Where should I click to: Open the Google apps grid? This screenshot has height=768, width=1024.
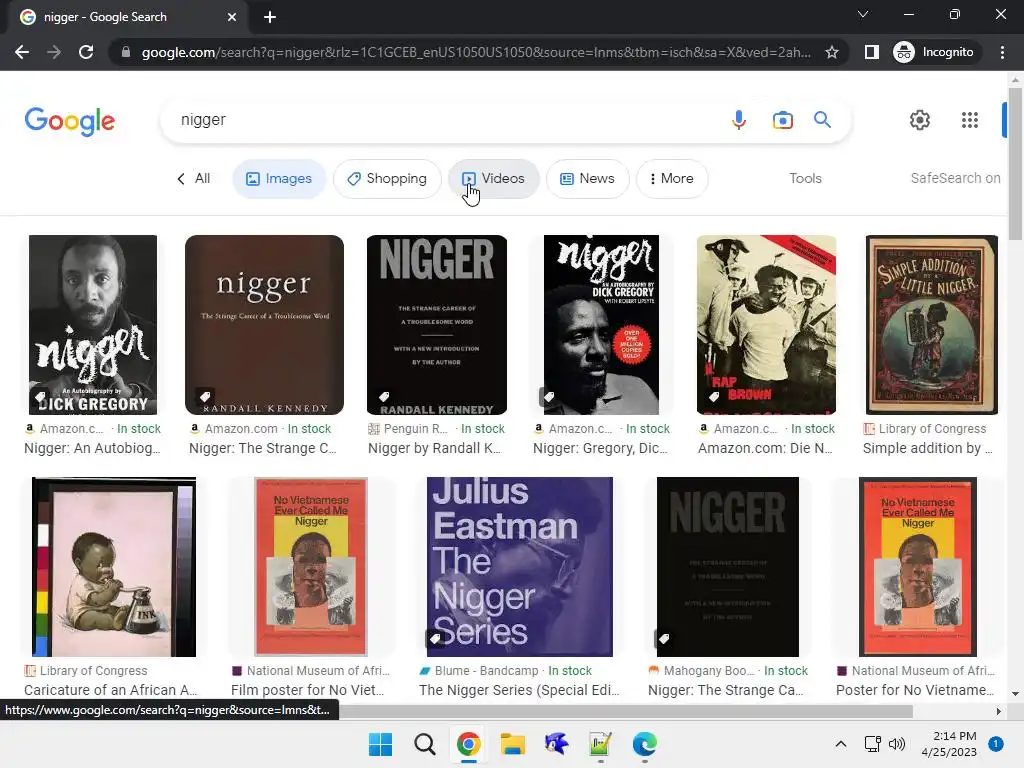point(970,120)
